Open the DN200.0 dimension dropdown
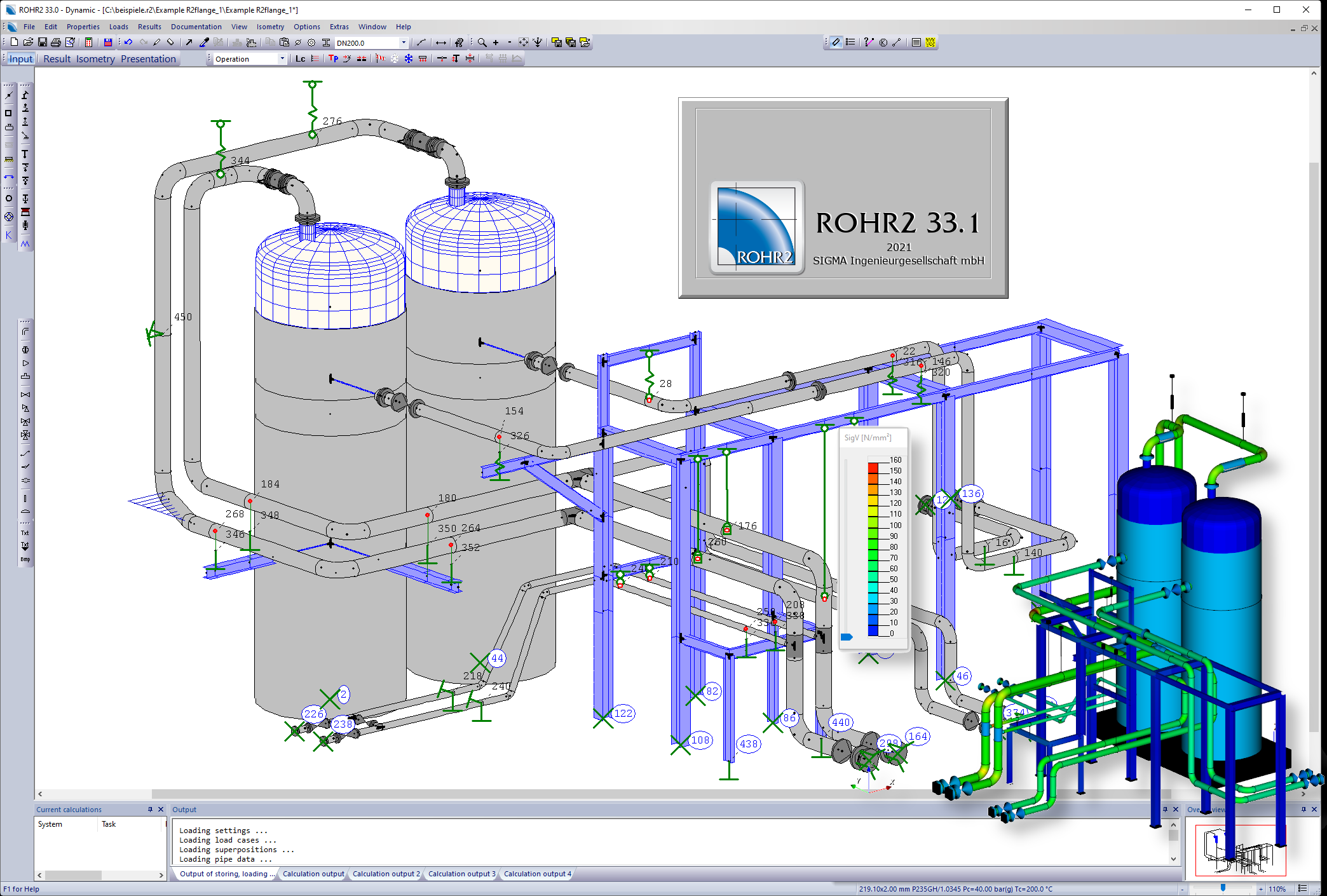Image resolution: width=1327 pixels, height=896 pixels. 404,43
